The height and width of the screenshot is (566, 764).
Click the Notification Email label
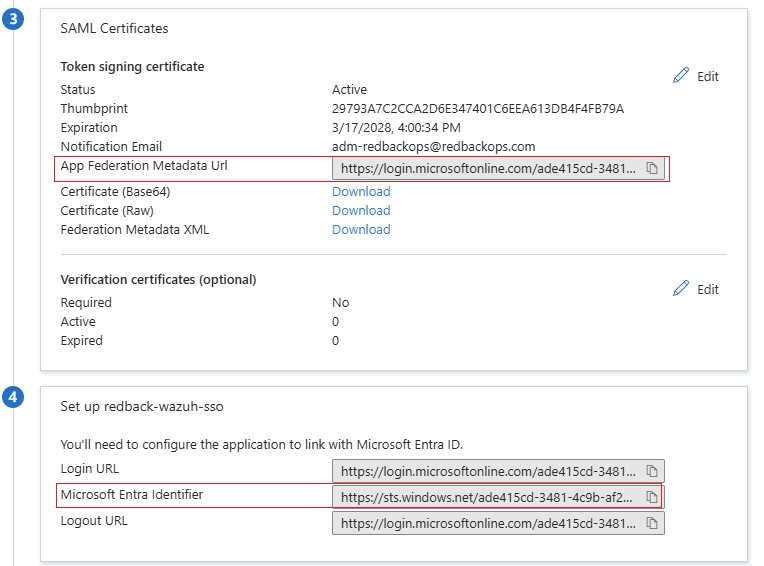tap(111, 147)
